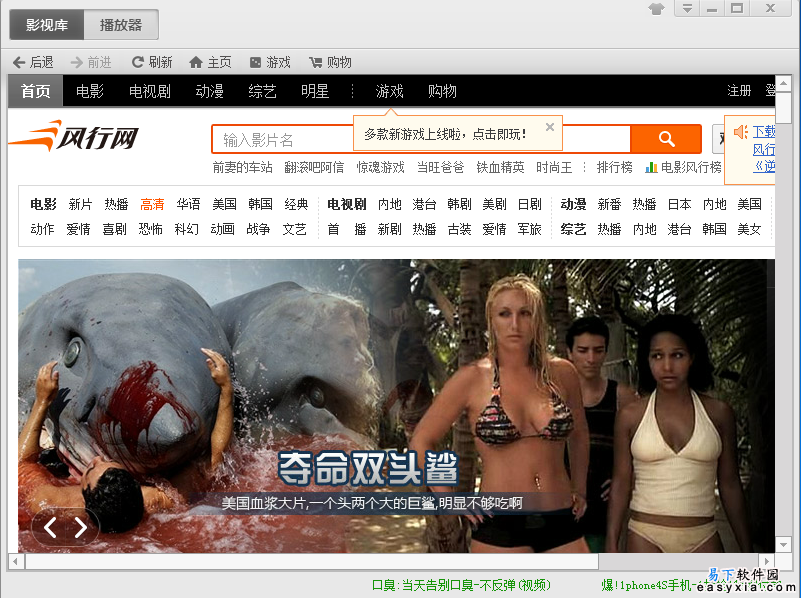
Task: Close the new games tooltip popup
Action: [550, 127]
